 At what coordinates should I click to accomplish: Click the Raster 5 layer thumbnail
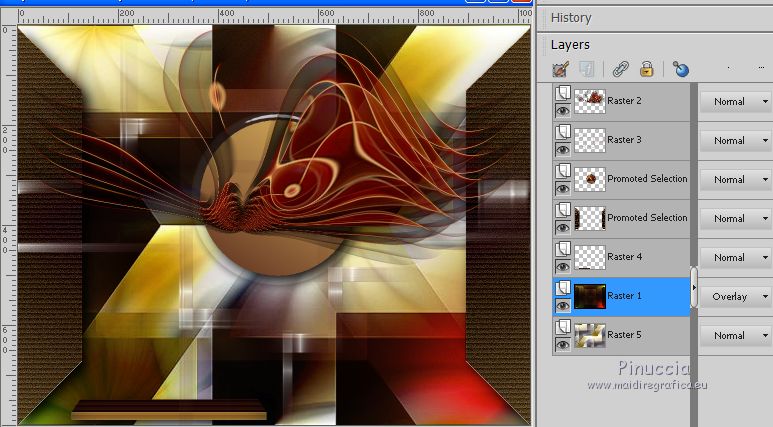coord(590,335)
